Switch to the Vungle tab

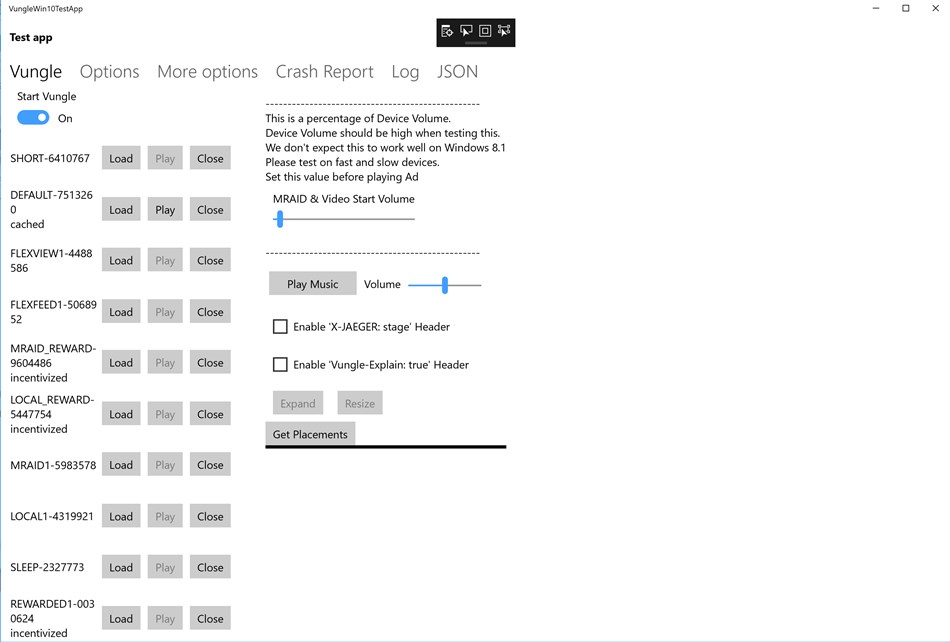click(x=36, y=71)
